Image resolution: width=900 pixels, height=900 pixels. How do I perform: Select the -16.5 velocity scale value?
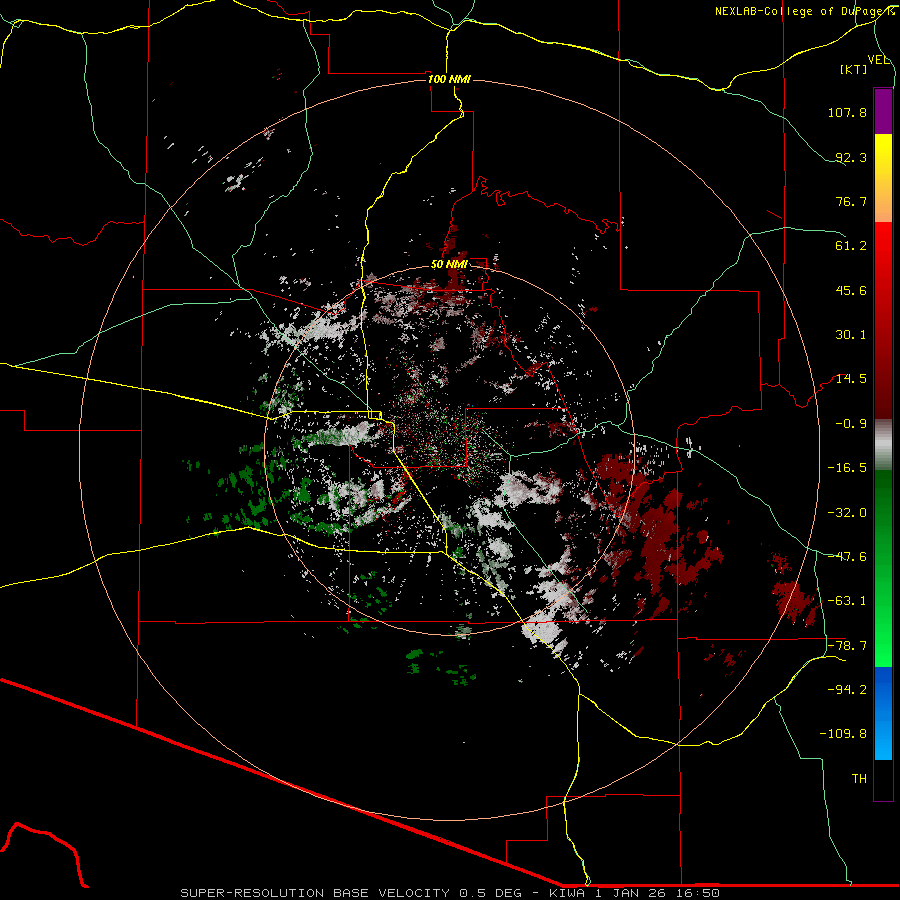[x=847, y=468]
